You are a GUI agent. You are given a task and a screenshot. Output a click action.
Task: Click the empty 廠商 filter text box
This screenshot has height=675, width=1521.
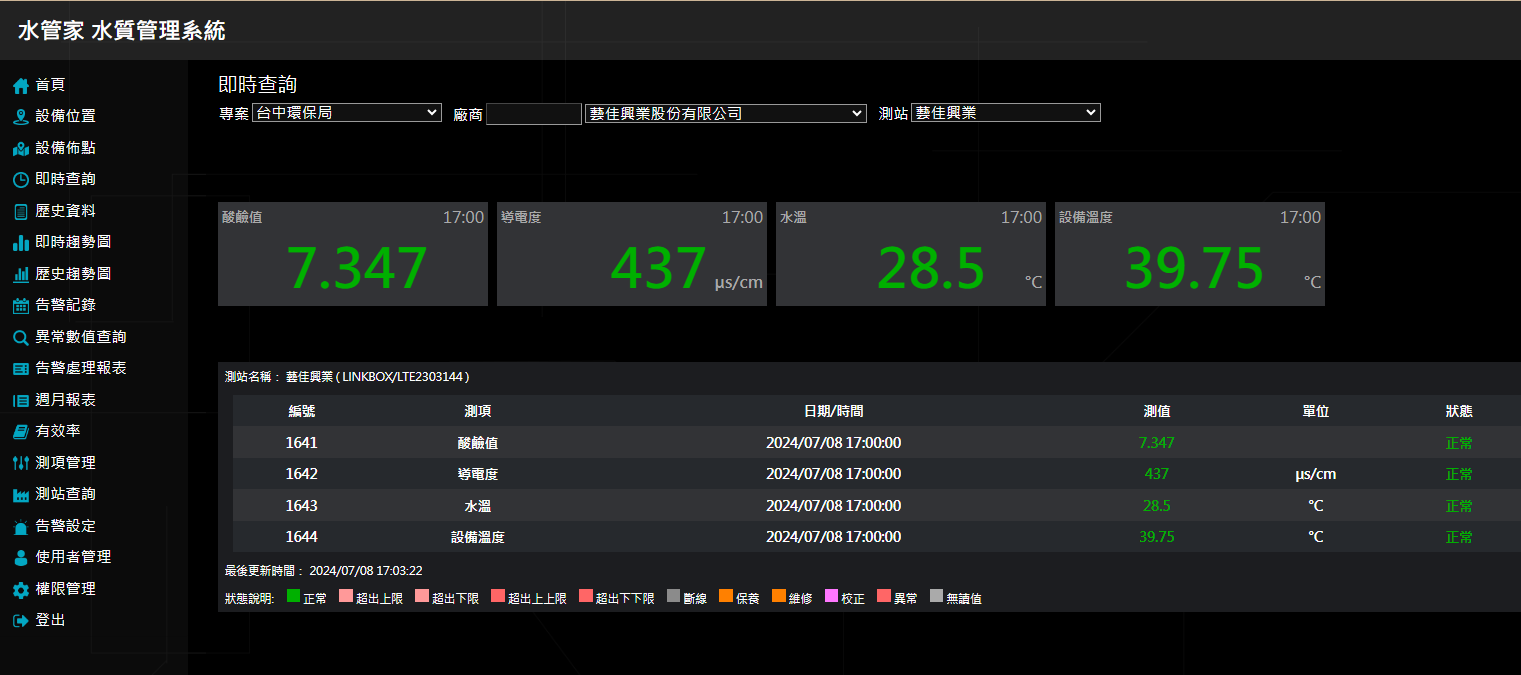click(533, 114)
